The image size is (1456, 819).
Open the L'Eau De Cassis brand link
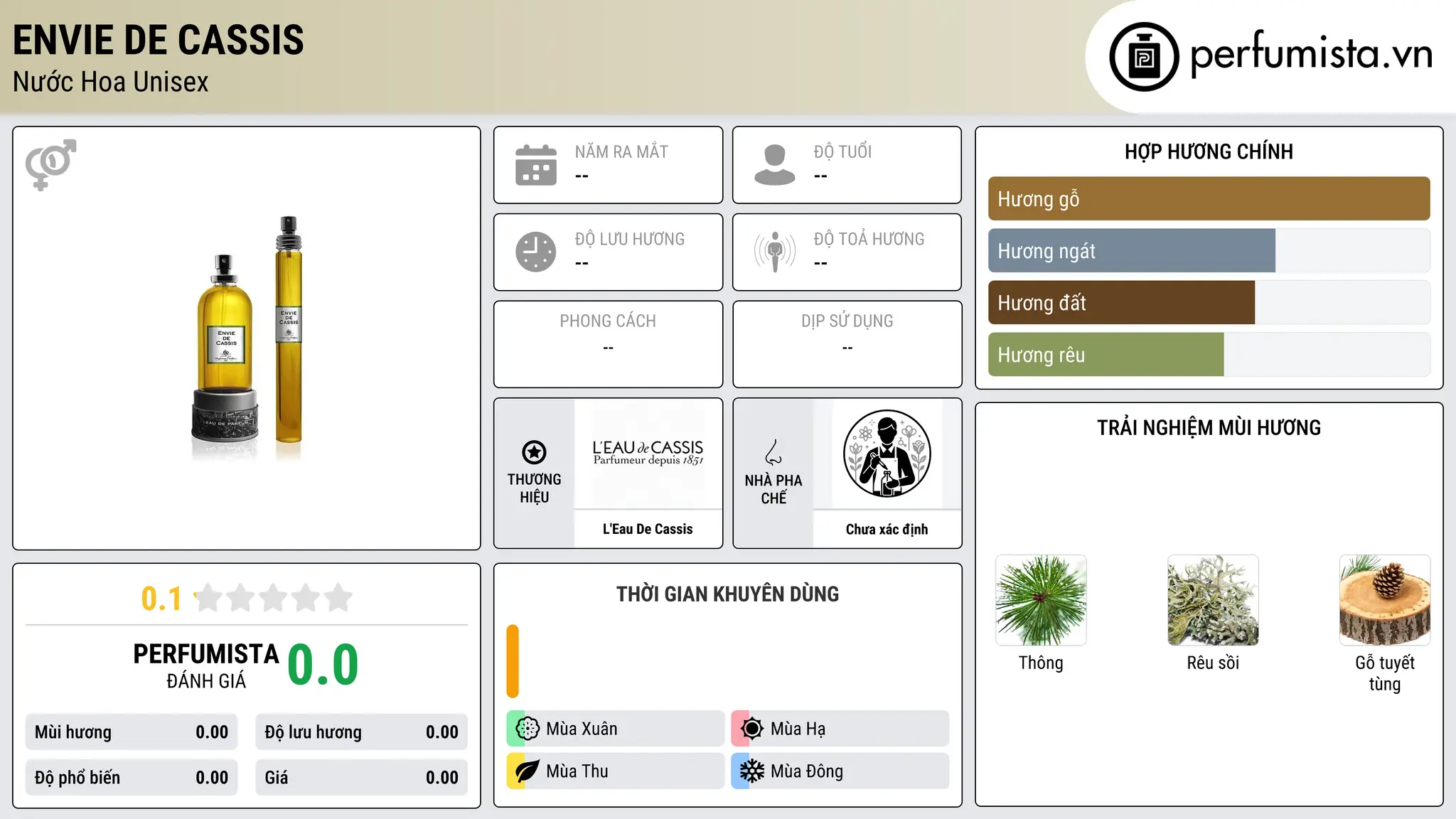point(648,529)
